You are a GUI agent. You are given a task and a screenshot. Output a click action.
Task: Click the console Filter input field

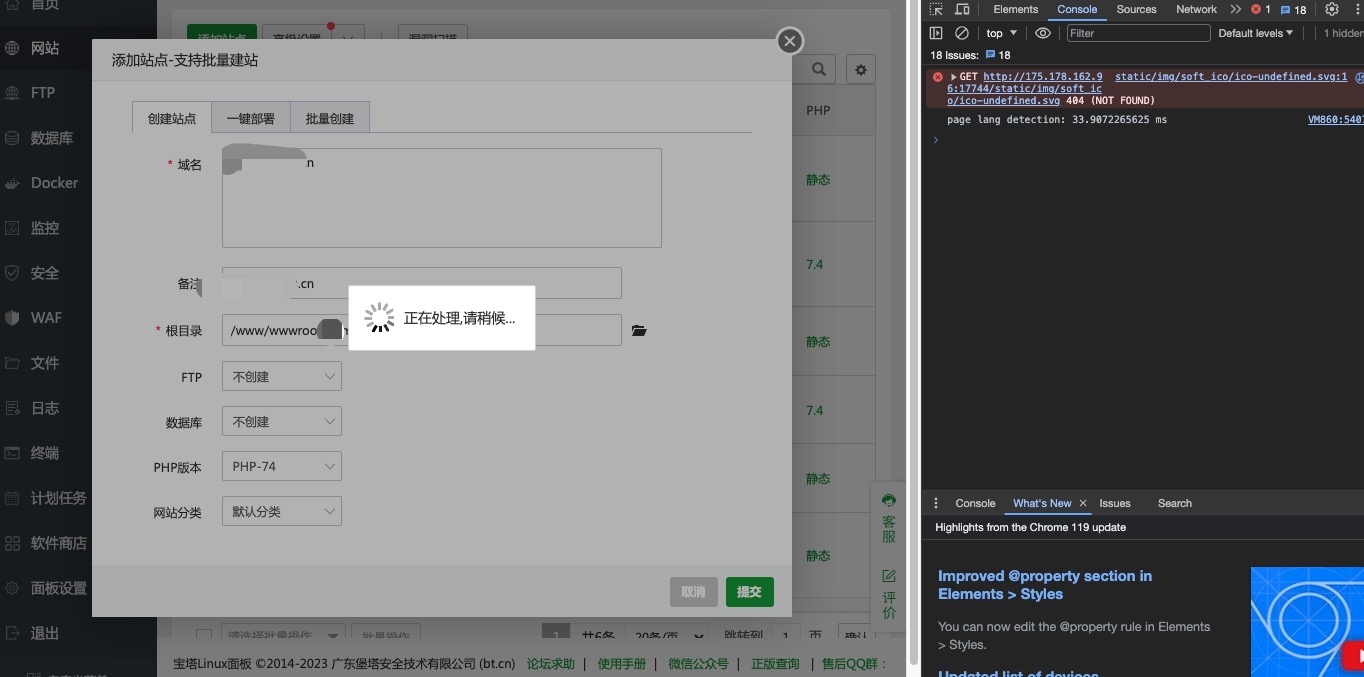pos(1138,33)
